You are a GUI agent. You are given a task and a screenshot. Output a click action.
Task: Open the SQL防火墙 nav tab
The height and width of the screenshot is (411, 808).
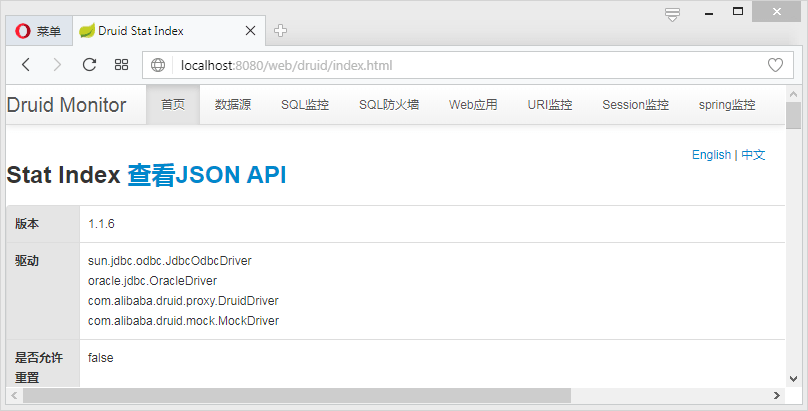tap(389, 105)
